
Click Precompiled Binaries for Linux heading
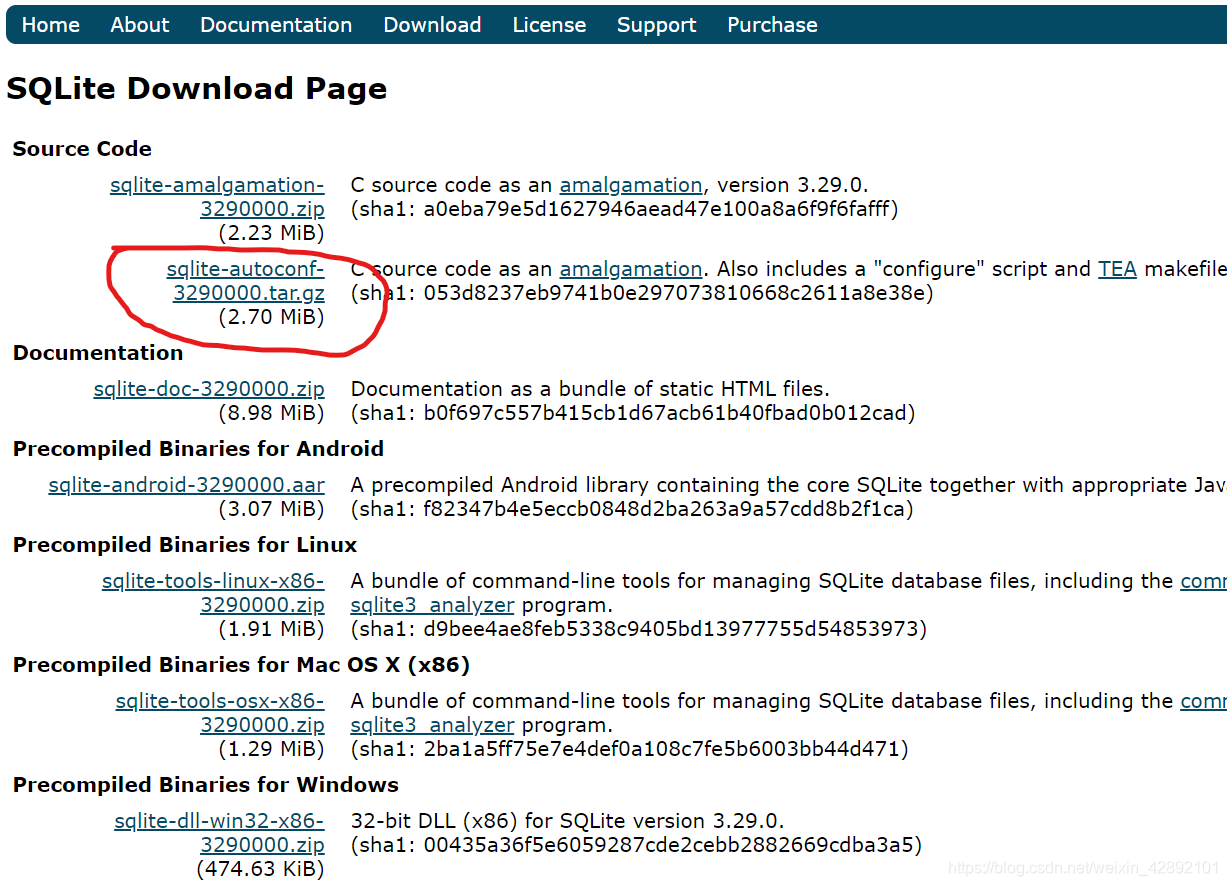(185, 545)
